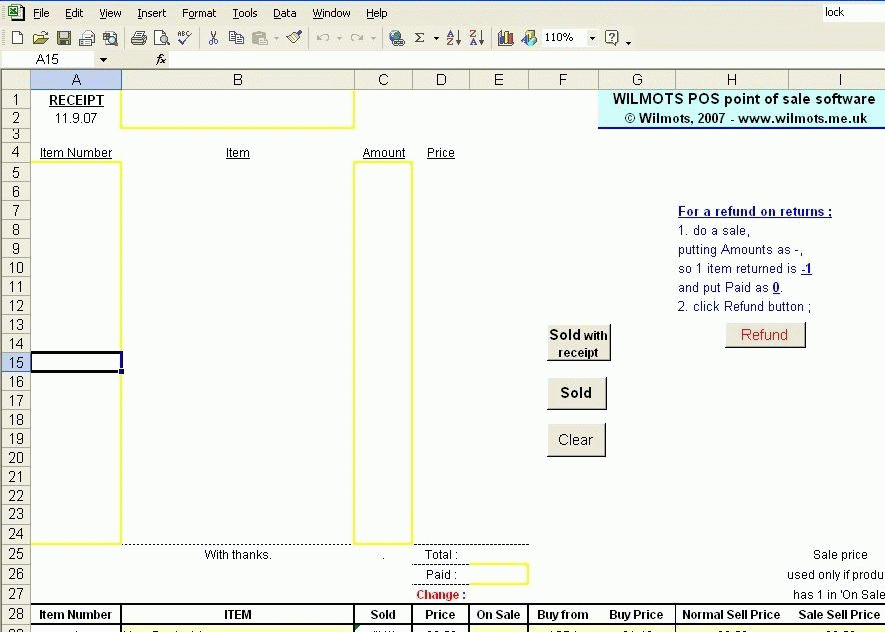This screenshot has width=885, height=632.
Task: Click the Insert Function fx icon
Action: tap(161, 60)
